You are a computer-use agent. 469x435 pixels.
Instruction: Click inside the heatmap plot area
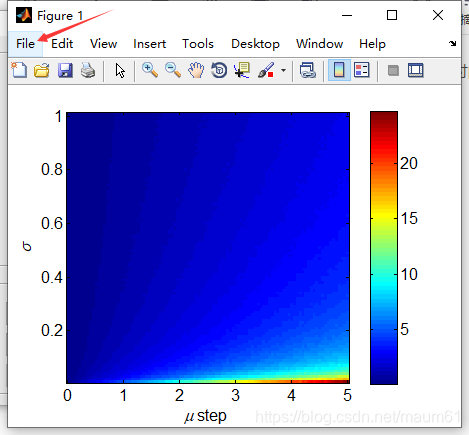point(208,248)
